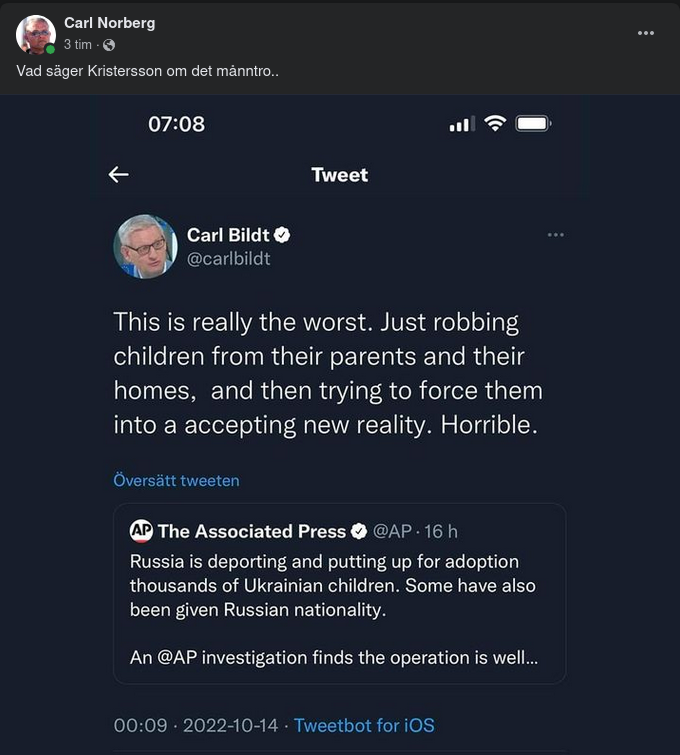Click the cellular signal bars icon
Image resolution: width=680 pixels, height=755 pixels.
[x=461, y=124]
